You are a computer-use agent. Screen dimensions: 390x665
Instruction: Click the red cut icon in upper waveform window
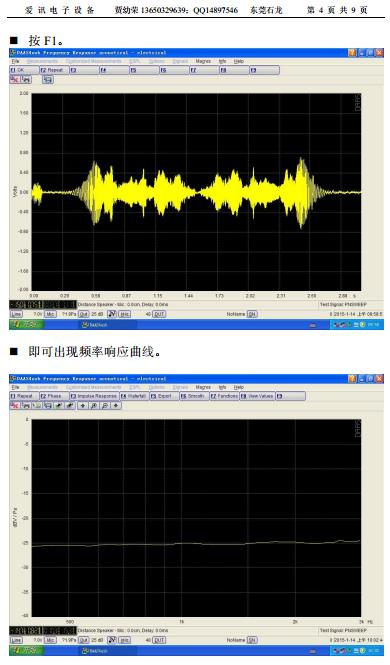(x=15, y=79)
